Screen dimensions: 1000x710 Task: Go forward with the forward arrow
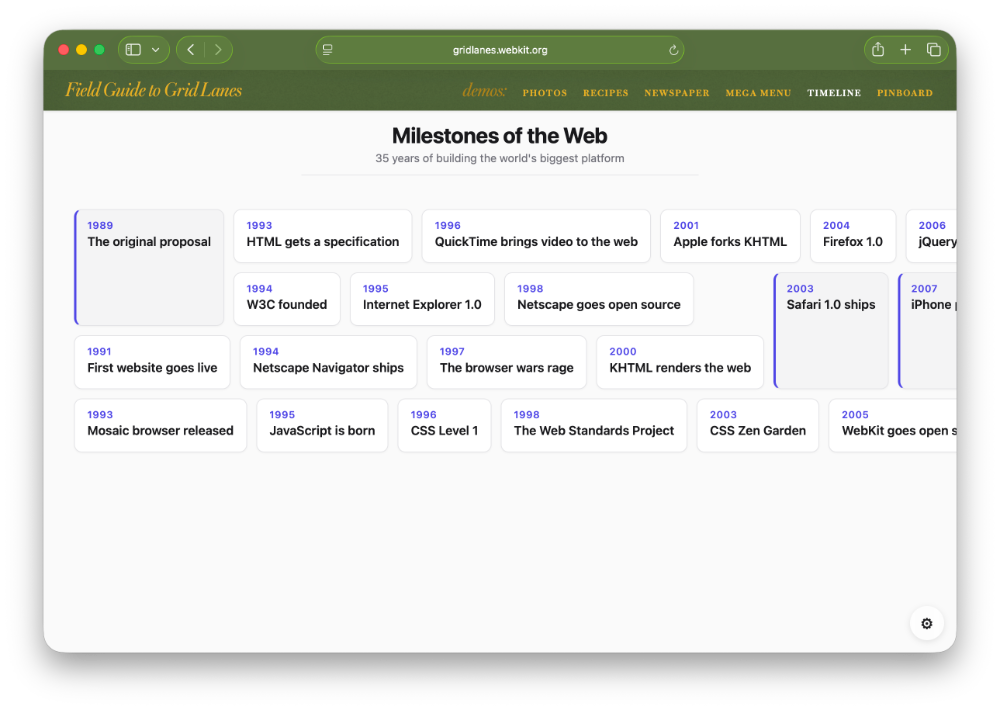point(218,50)
